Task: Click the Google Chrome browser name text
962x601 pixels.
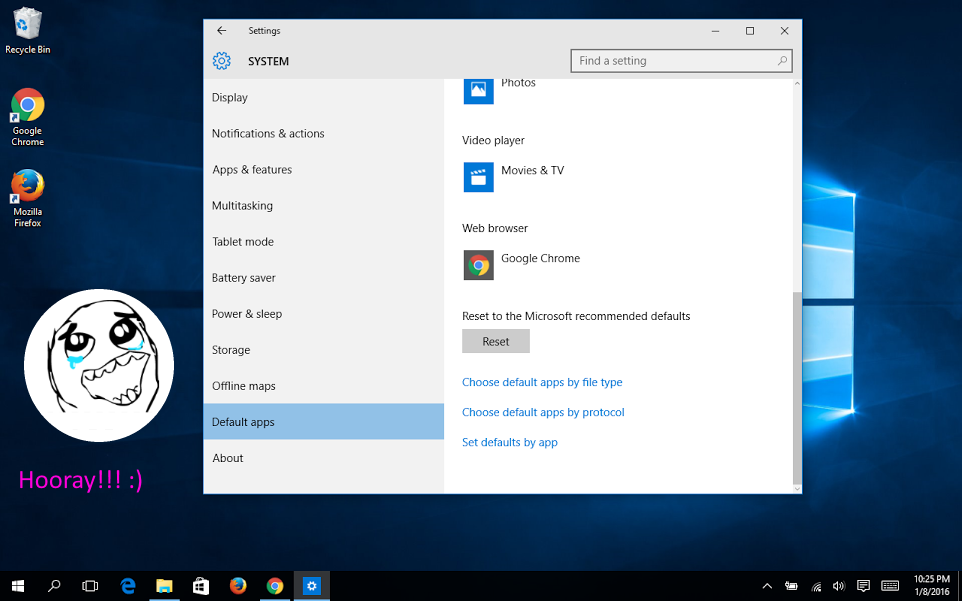Action: pyautogui.click(x=541, y=258)
